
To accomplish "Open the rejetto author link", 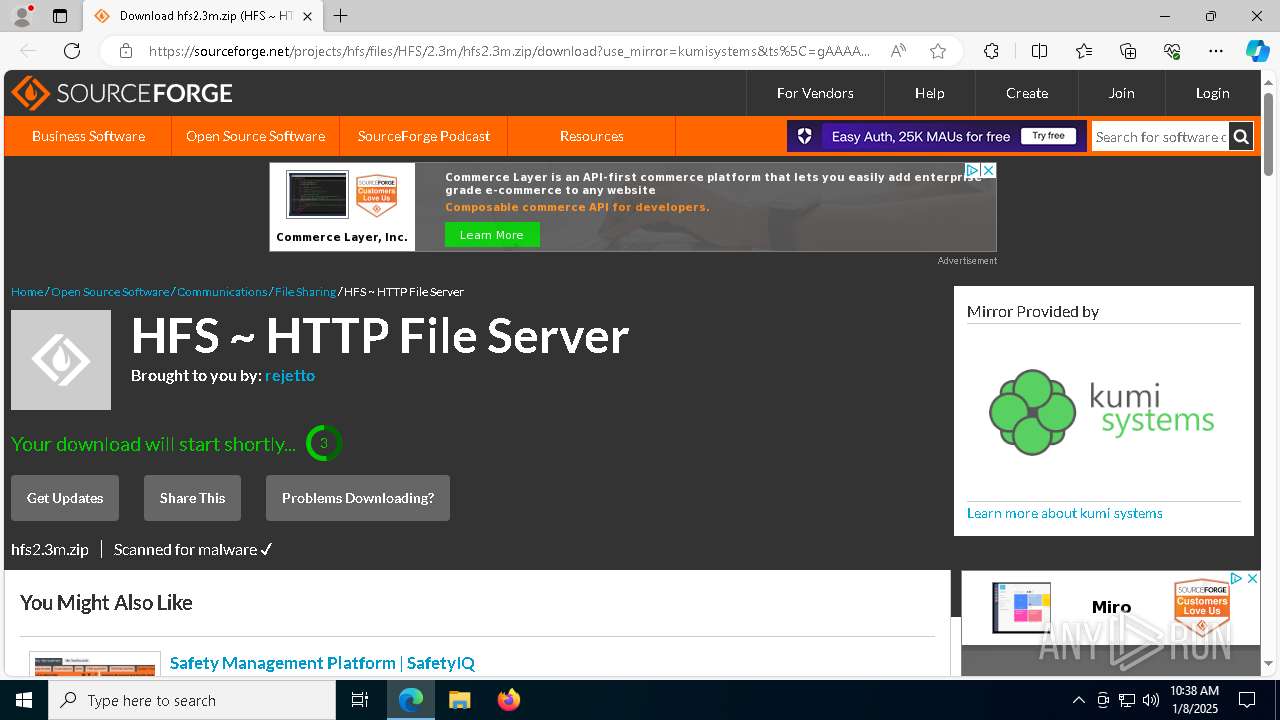I will [290, 376].
